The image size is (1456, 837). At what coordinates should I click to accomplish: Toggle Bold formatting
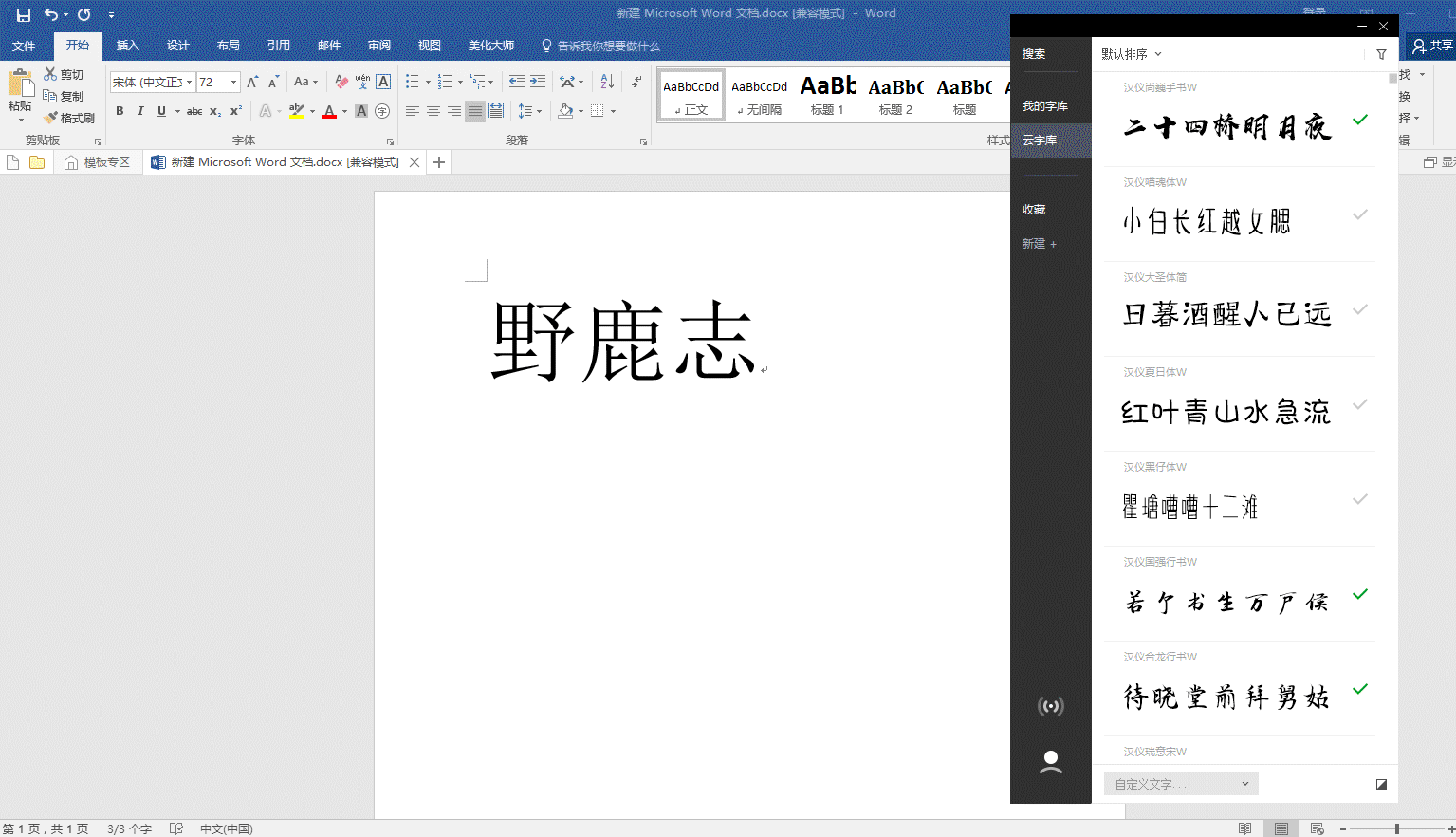[120, 111]
